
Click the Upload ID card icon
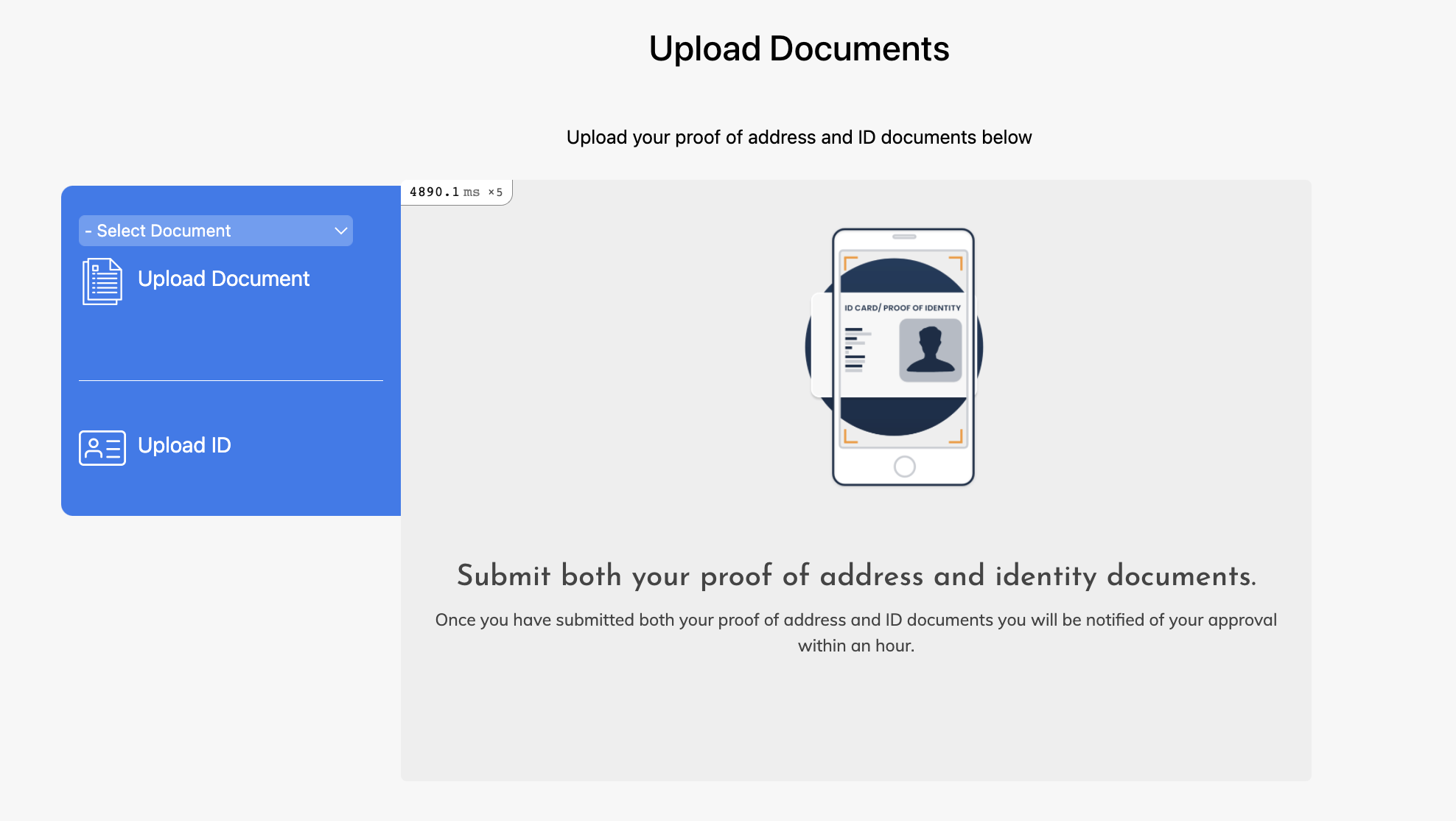102,447
